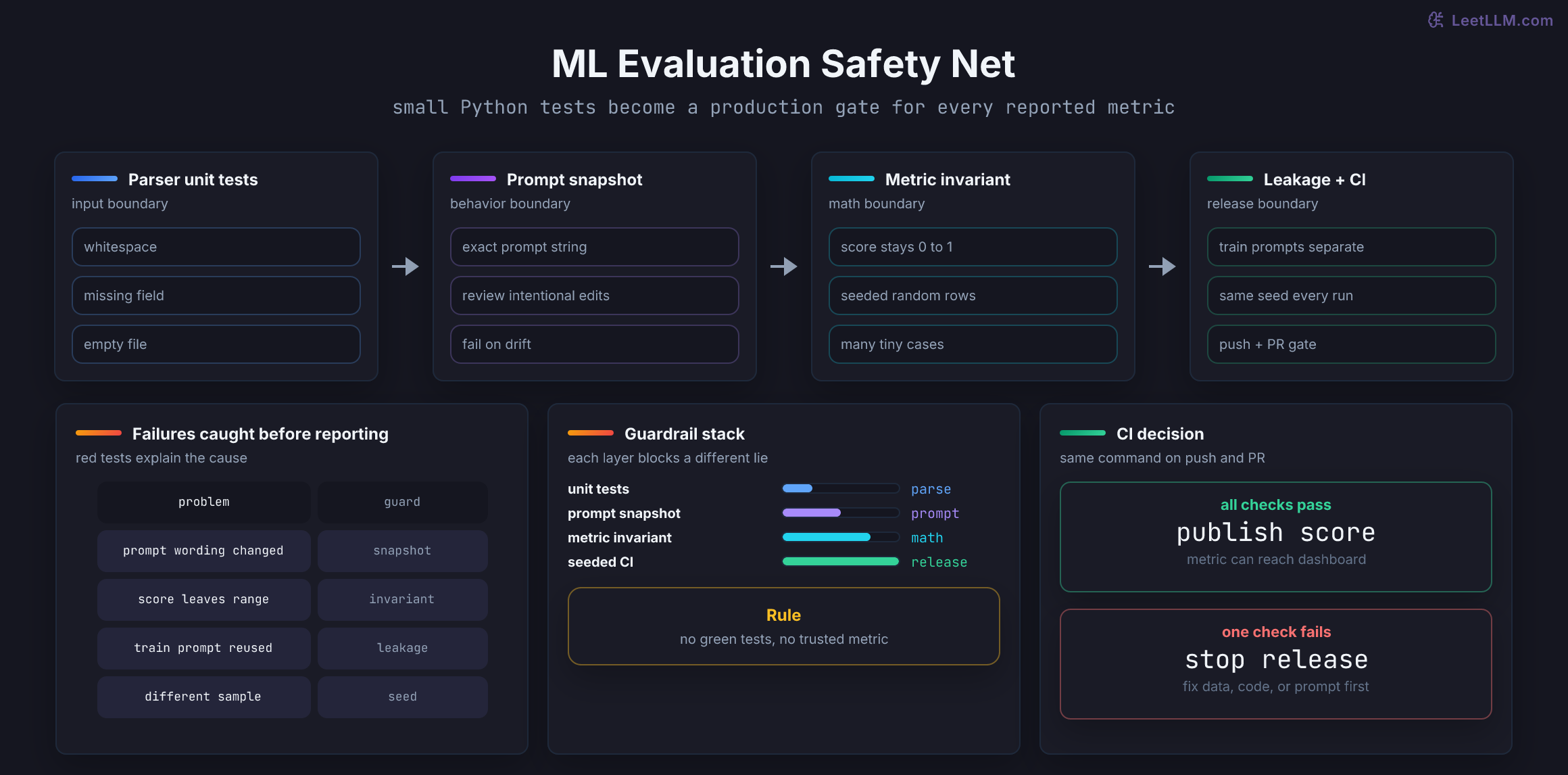The height and width of the screenshot is (775, 1568).
Task: Click the parse label
Action: 931,489
